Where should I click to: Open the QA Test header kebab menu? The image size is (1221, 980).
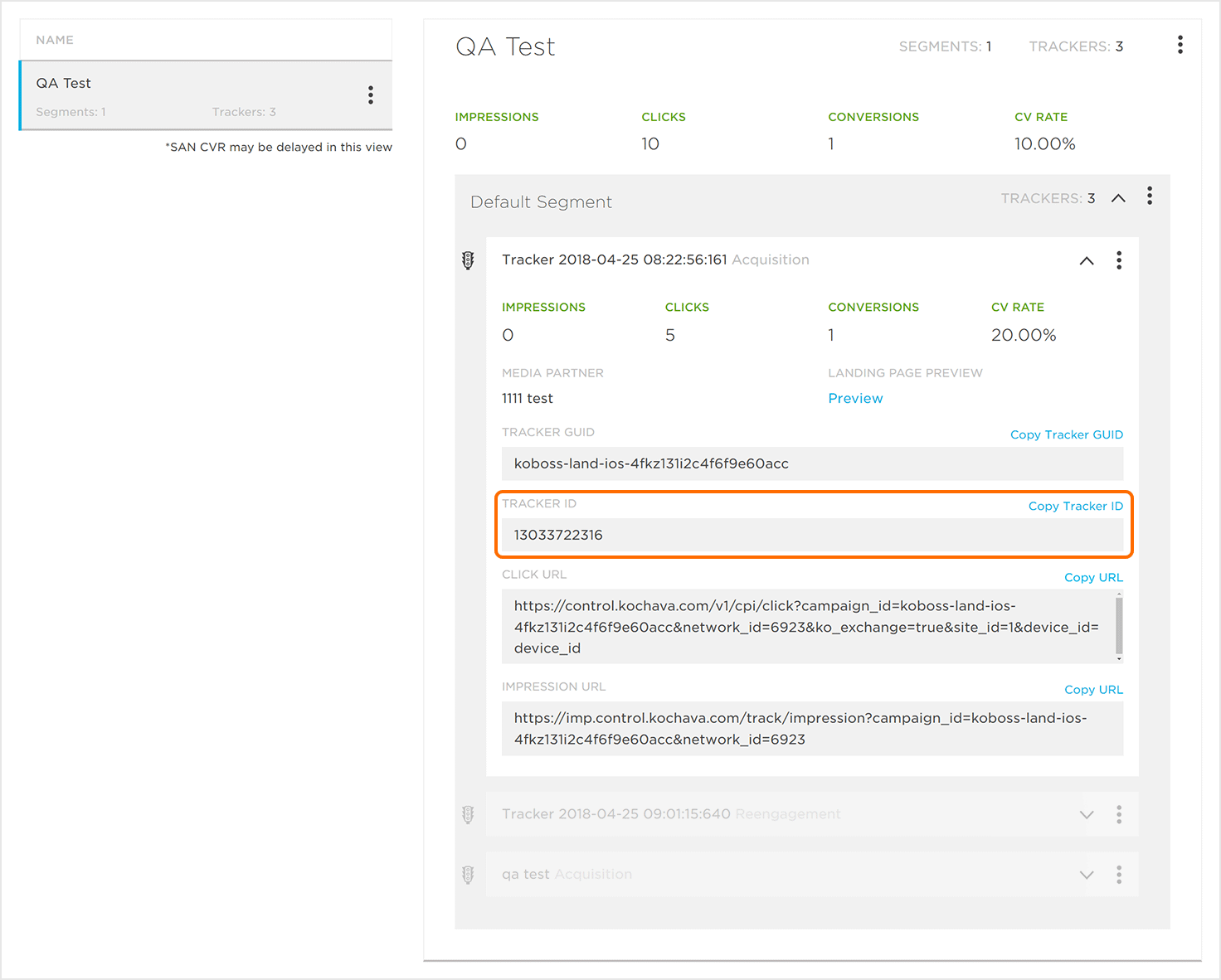[1180, 45]
